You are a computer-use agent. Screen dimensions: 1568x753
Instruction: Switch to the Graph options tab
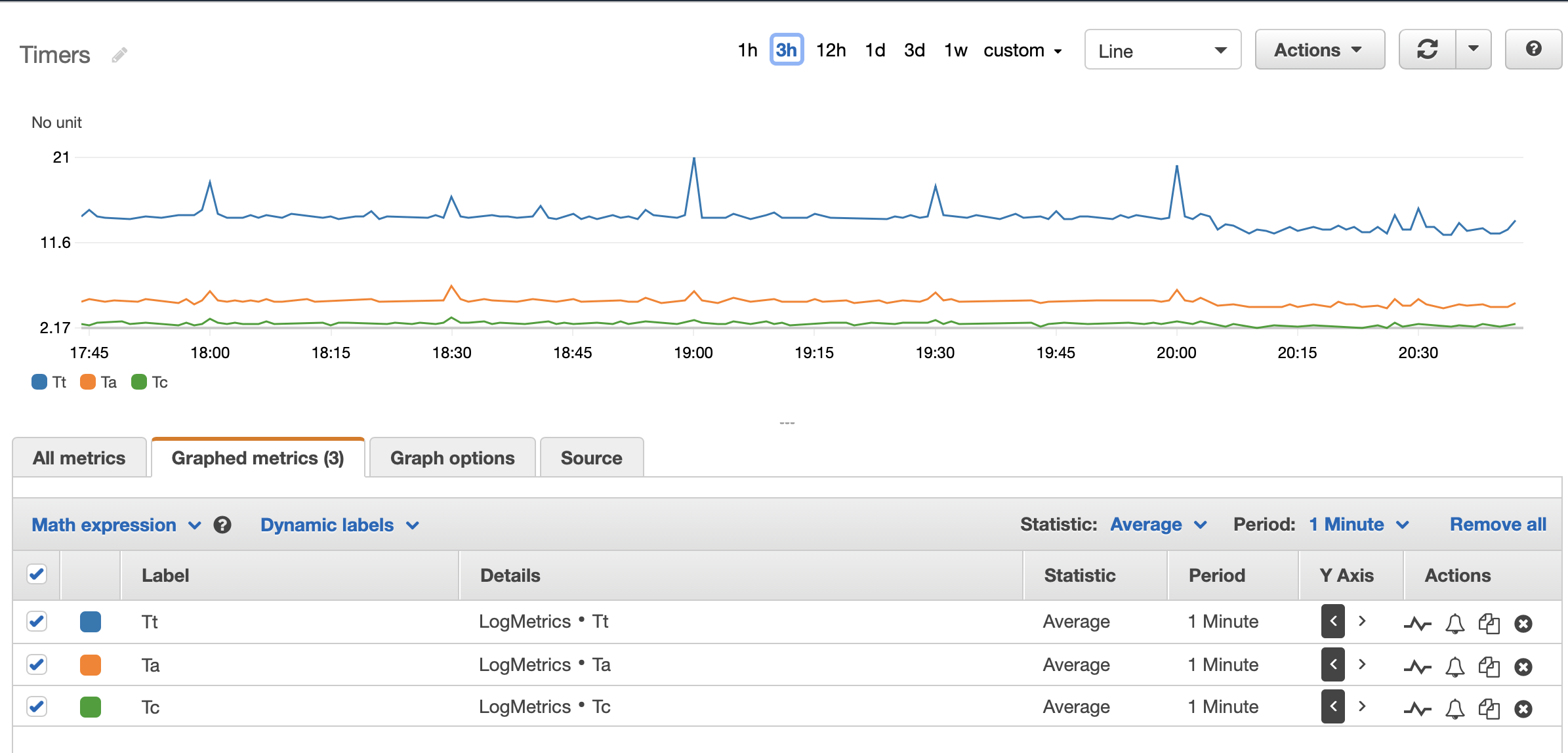[x=452, y=458]
